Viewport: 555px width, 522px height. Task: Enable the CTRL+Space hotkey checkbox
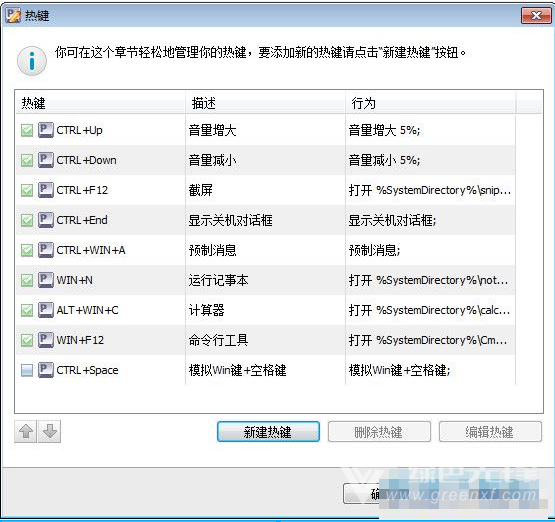click(27, 370)
